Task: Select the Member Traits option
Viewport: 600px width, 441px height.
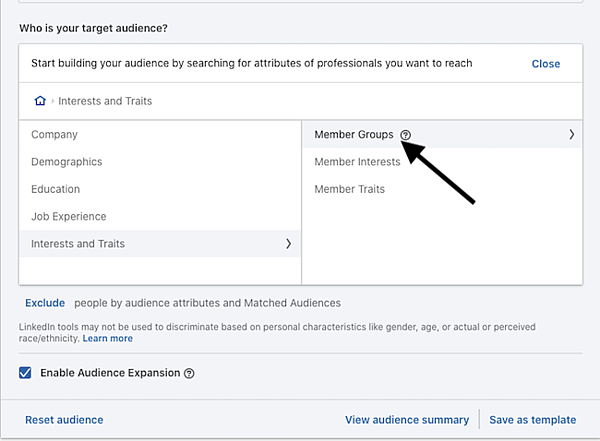Action: (349, 189)
